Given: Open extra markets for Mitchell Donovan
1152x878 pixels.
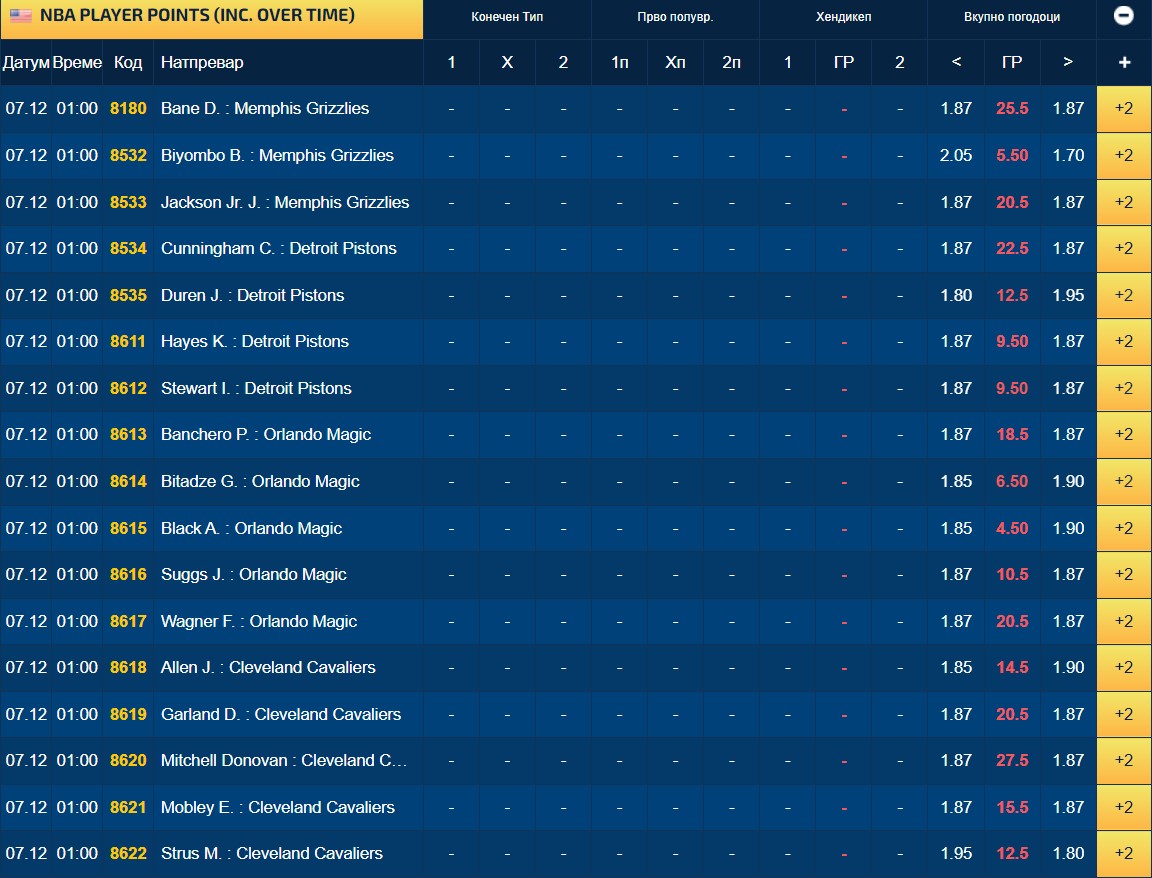Looking at the screenshot, I should coord(1124,760).
